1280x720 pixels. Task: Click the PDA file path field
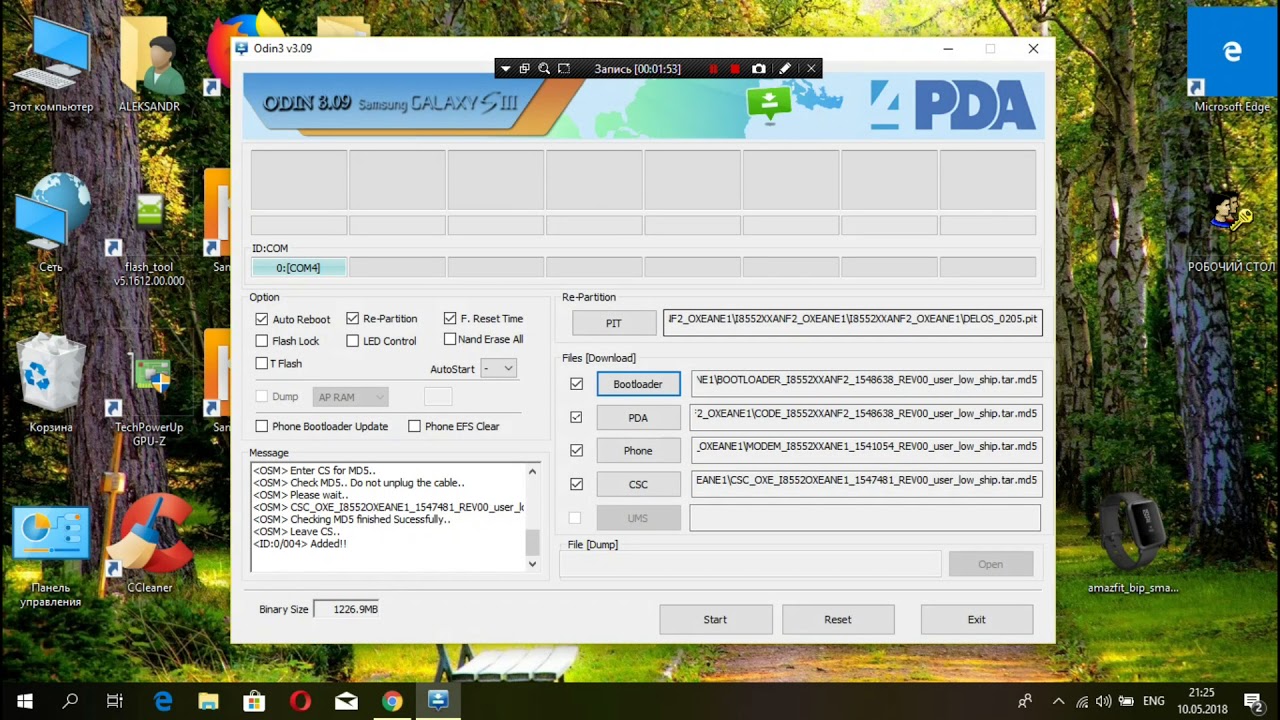(x=866, y=417)
